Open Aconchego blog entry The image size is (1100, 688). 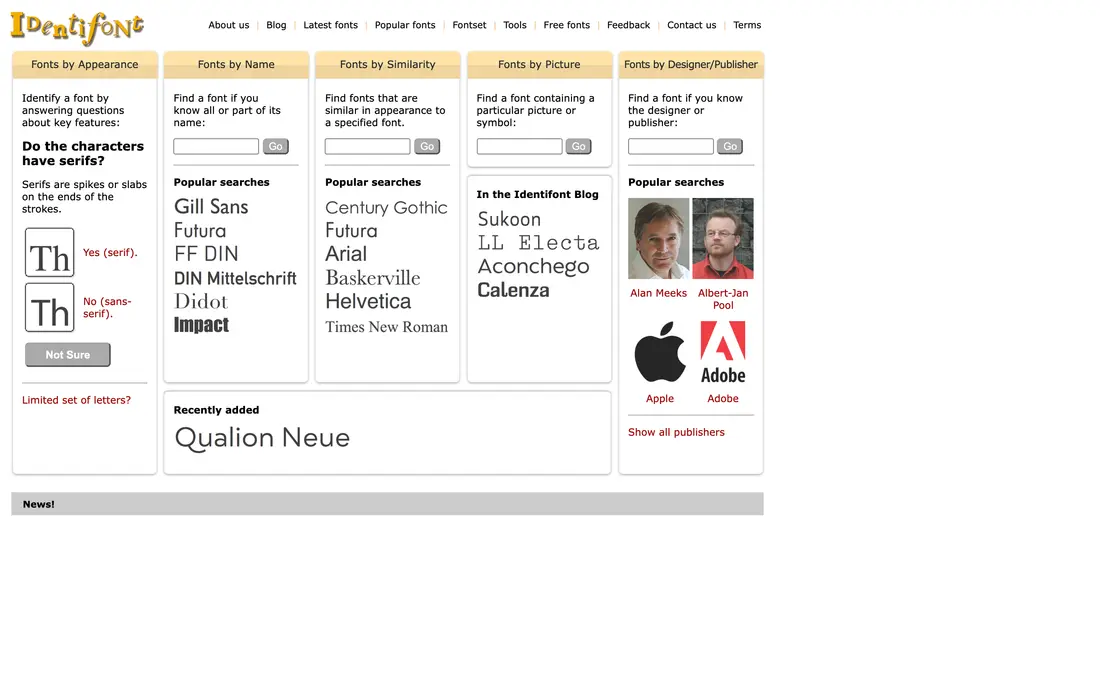point(534,267)
